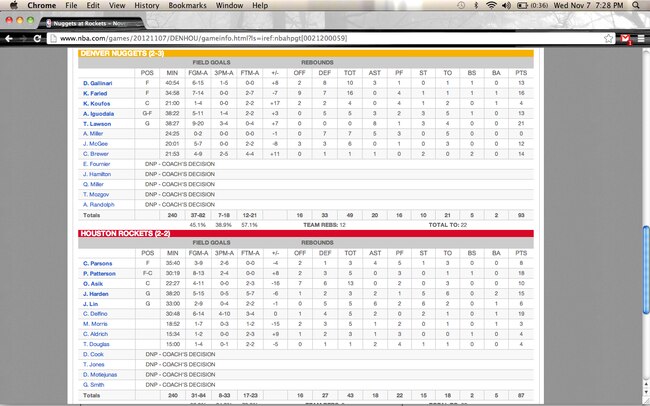Open T. Douglas player link

pos(96,344)
